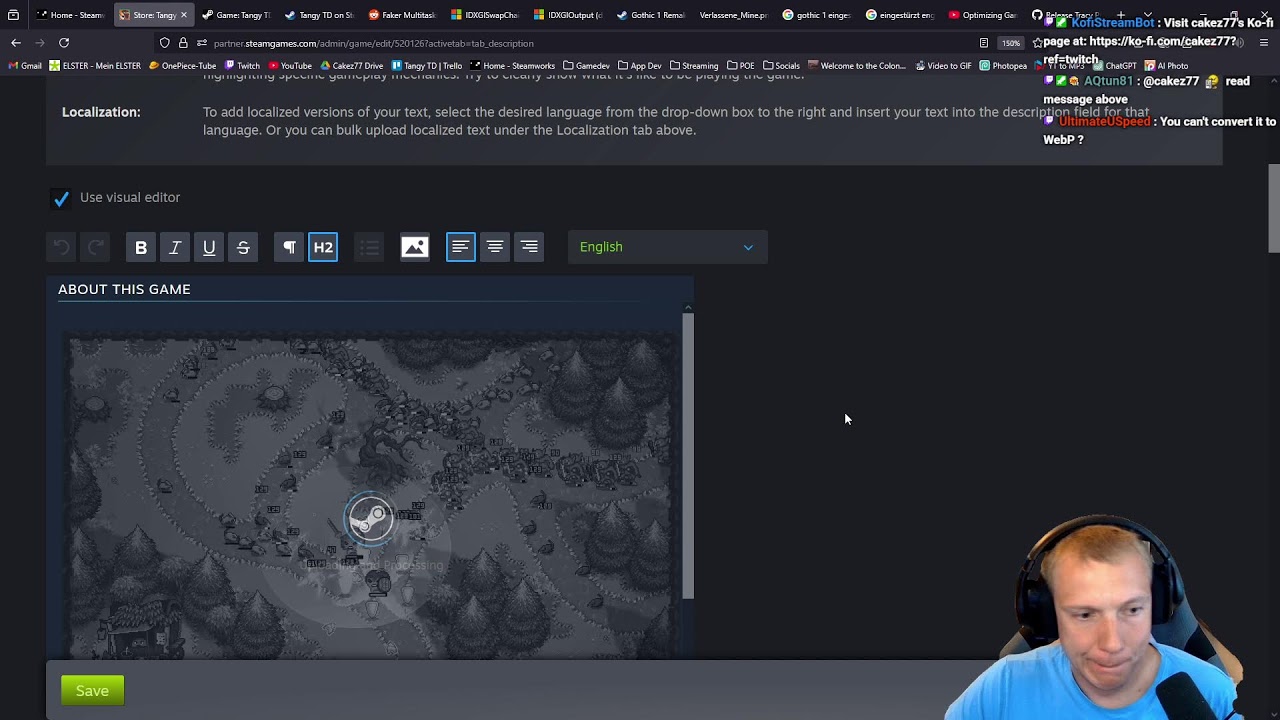
Task: Apply underline formatting
Action: coord(209,247)
